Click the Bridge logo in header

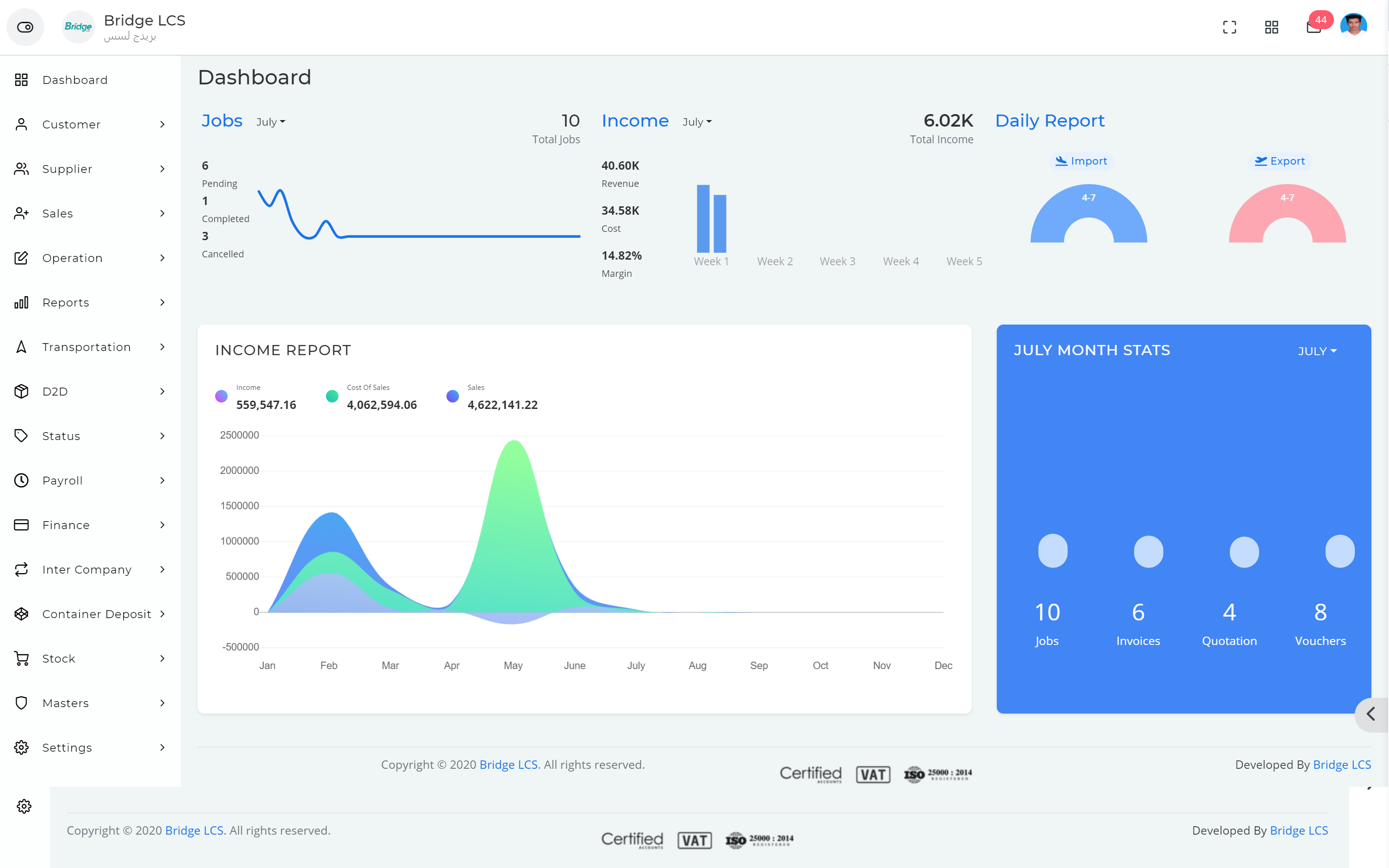pyautogui.click(x=78, y=27)
